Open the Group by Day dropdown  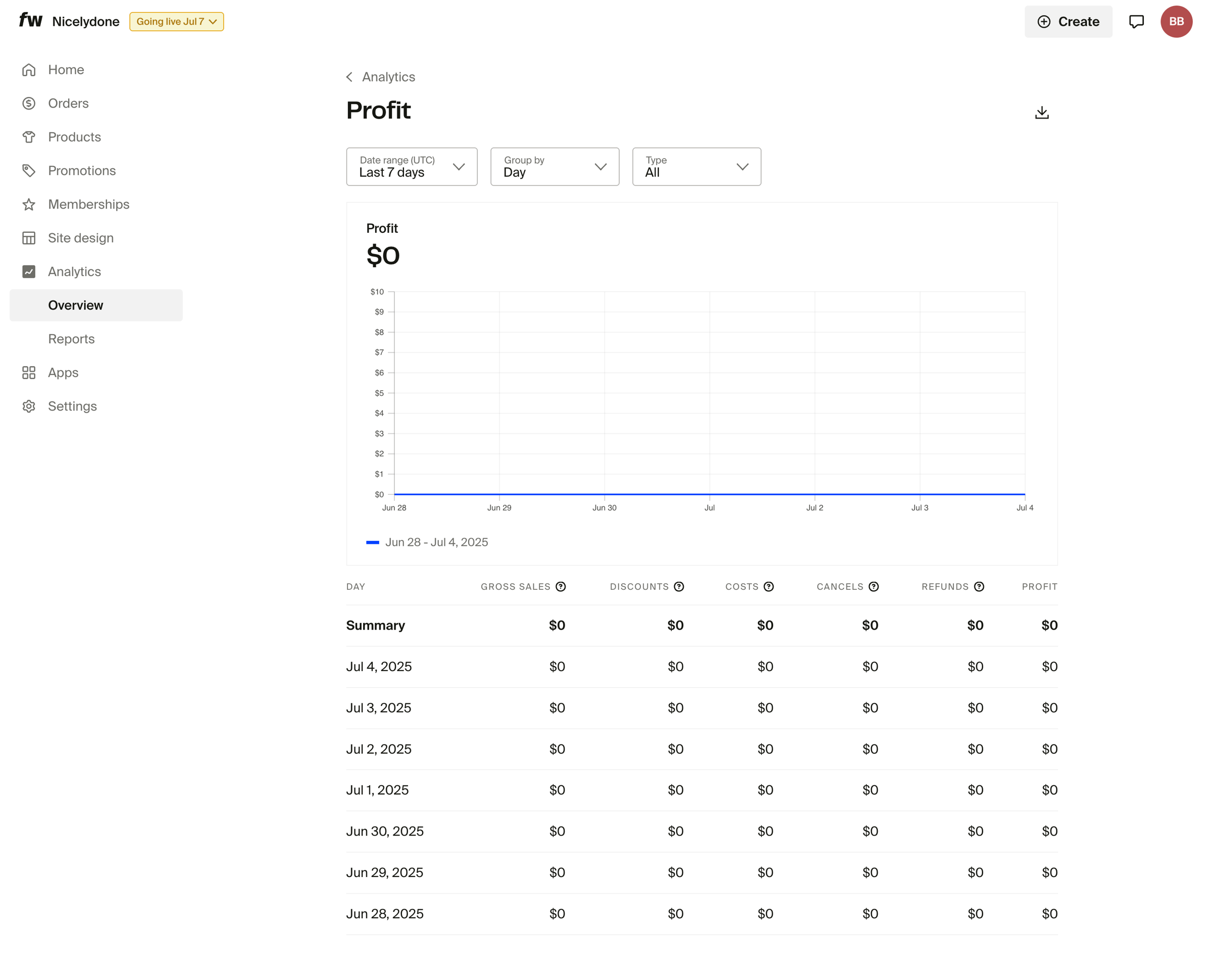click(554, 167)
